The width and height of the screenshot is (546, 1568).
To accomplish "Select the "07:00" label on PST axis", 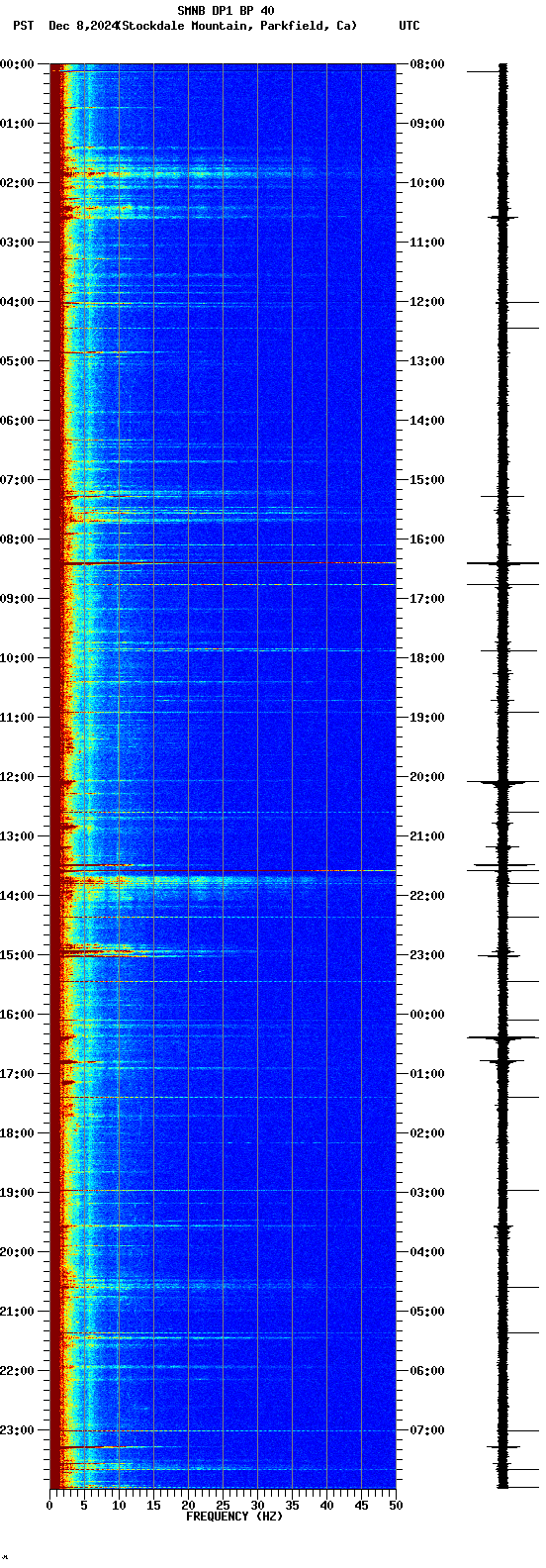I will [17, 480].
